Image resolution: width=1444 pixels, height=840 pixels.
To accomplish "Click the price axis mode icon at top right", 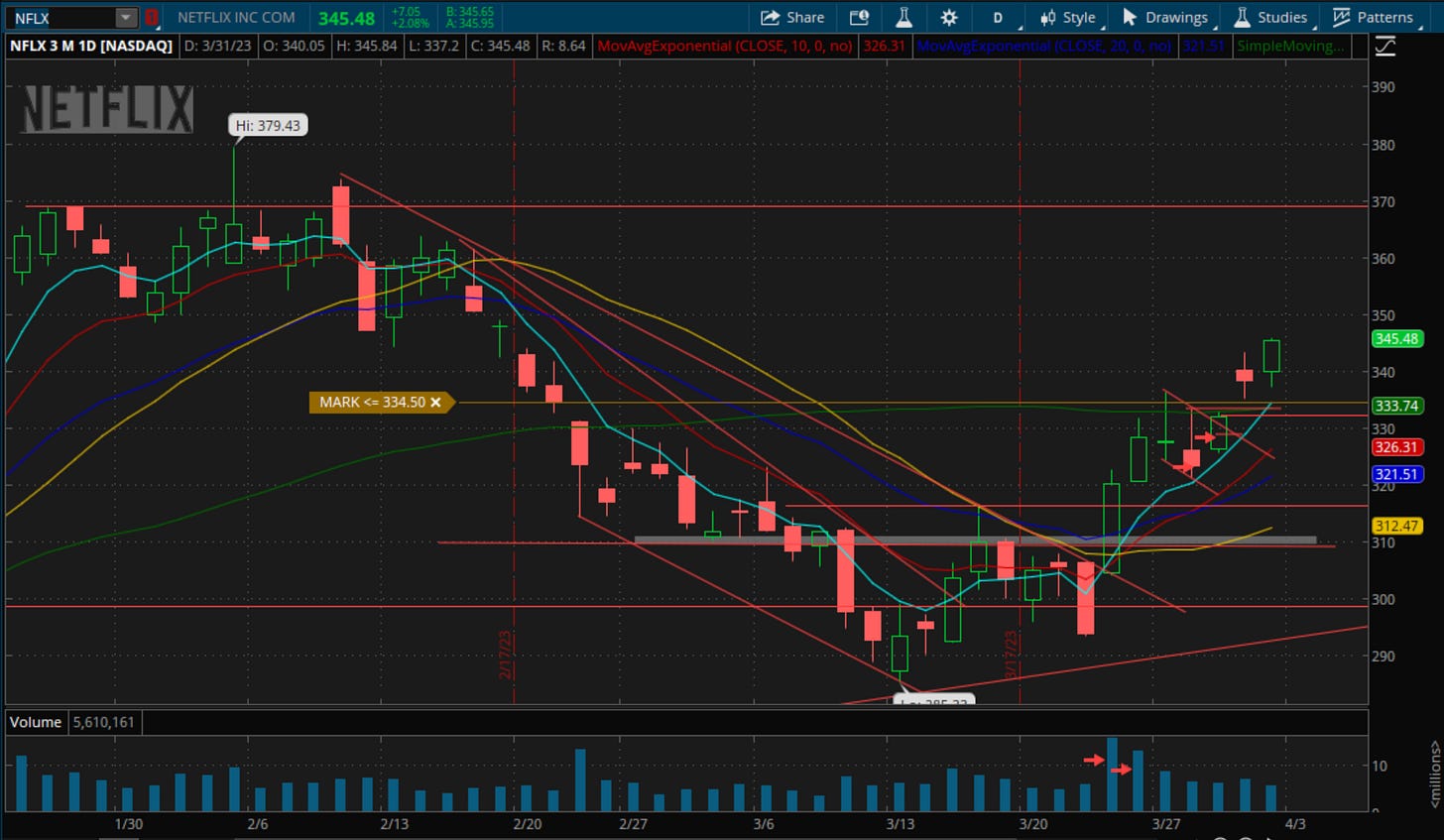I will click(1385, 46).
